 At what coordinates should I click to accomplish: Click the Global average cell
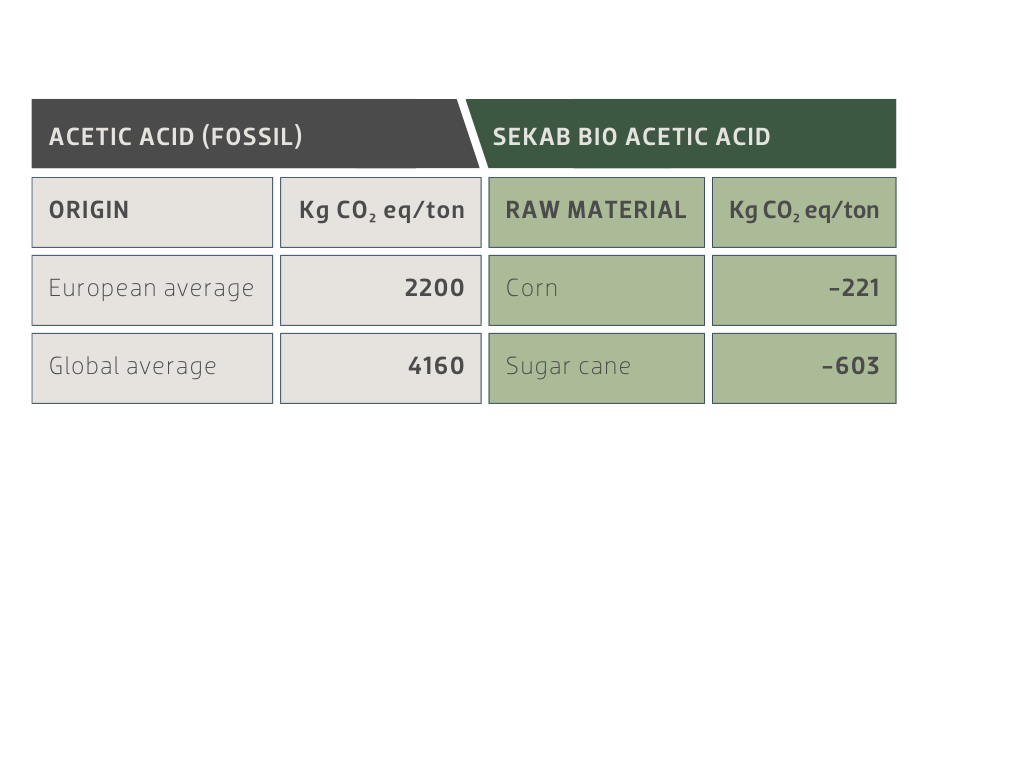coord(152,367)
